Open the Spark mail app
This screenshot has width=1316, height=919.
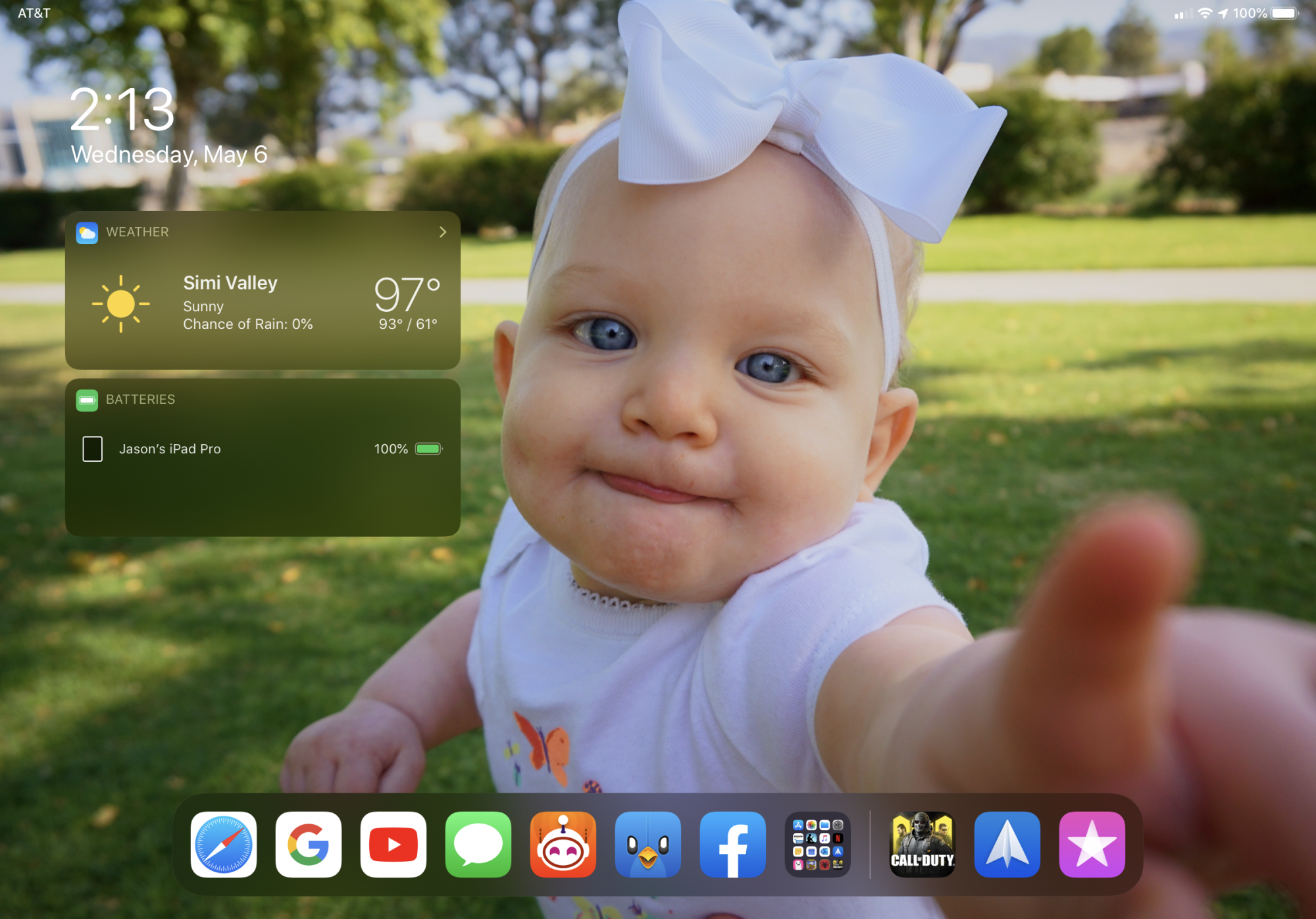click(x=1007, y=844)
